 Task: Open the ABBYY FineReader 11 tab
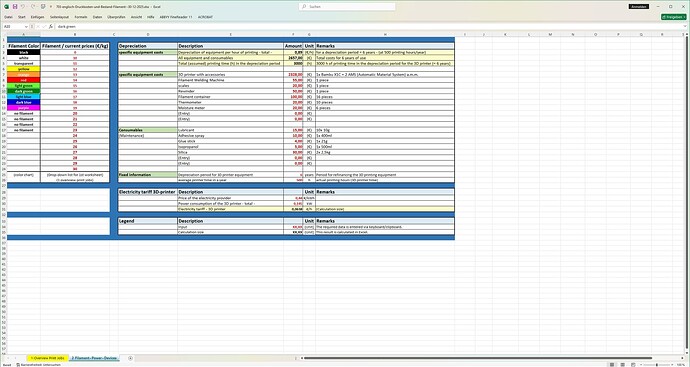[176, 17]
